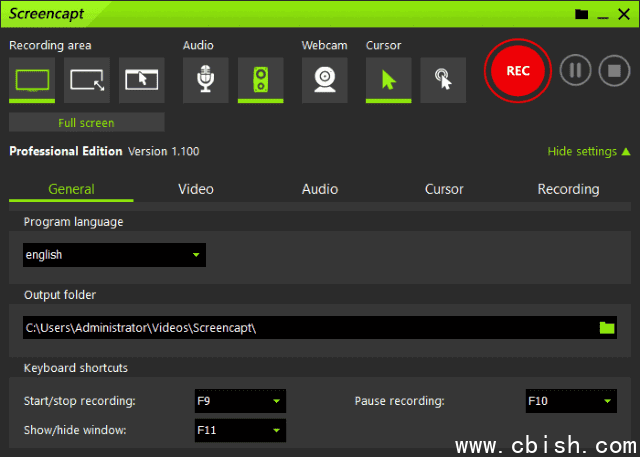This screenshot has width=640, height=457.
Task: Toggle system speaker audio recording
Action: [260, 80]
